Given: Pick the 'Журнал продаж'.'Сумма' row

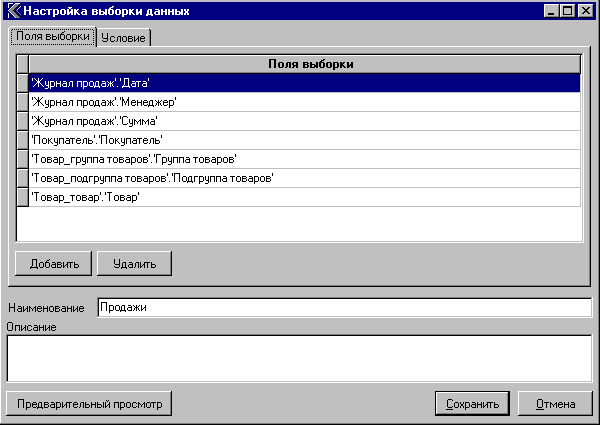Looking at the screenshot, I should (x=300, y=121).
